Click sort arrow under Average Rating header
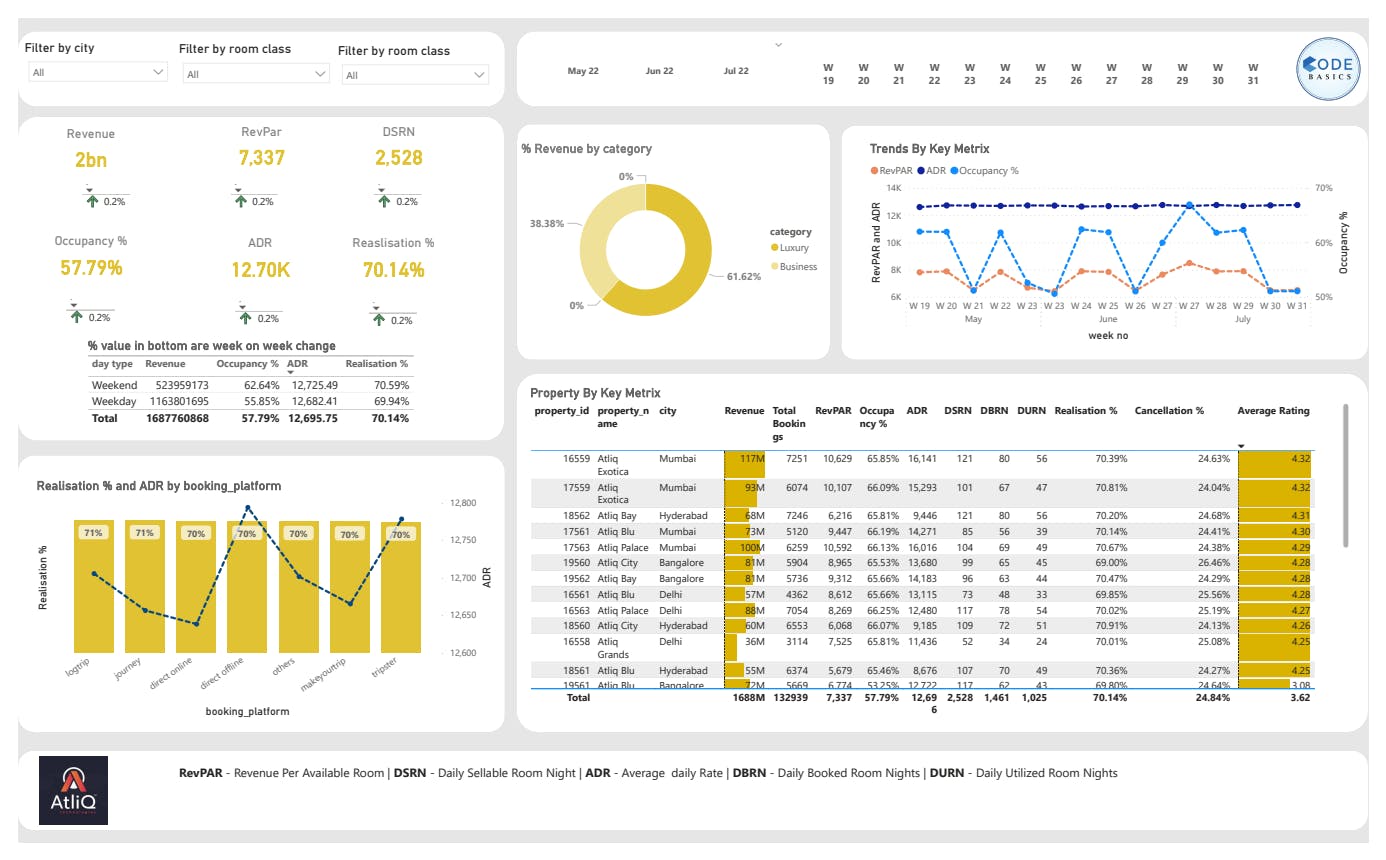Image resolution: width=1386 pixels, height=860 pixels. 1242,446
